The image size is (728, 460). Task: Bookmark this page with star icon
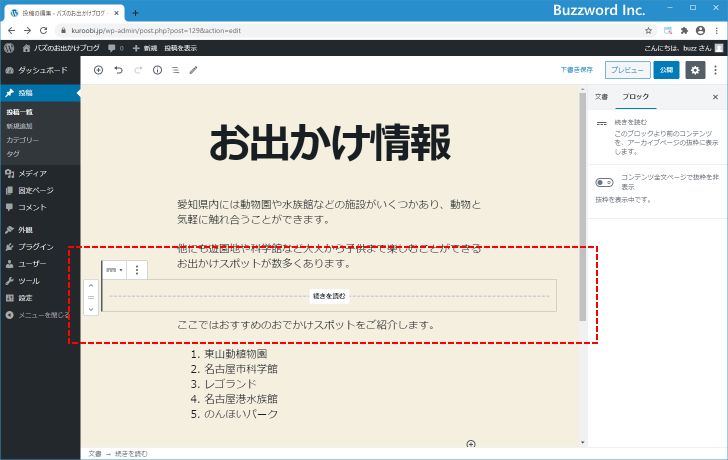tap(648, 31)
